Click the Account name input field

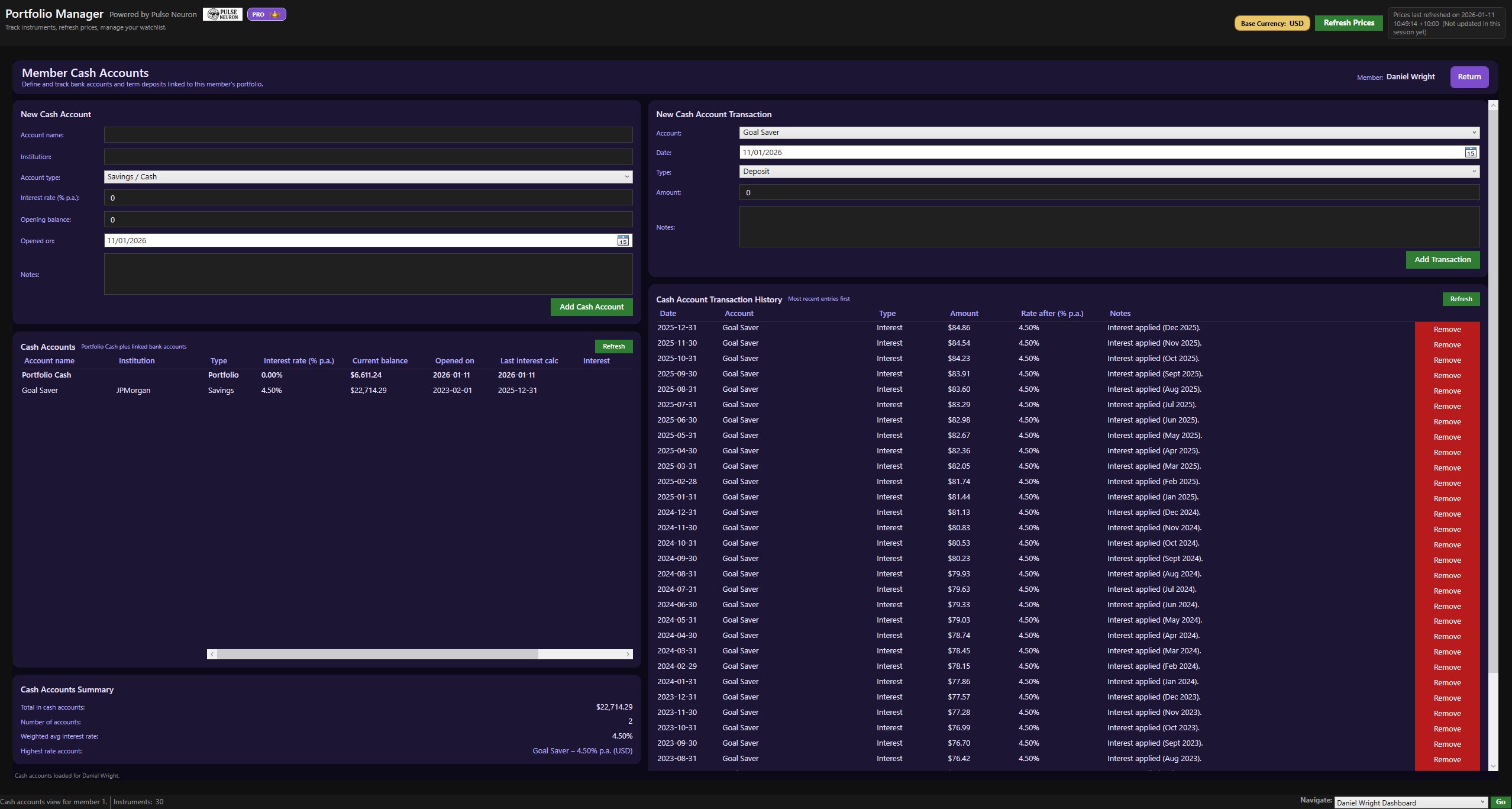coord(367,135)
